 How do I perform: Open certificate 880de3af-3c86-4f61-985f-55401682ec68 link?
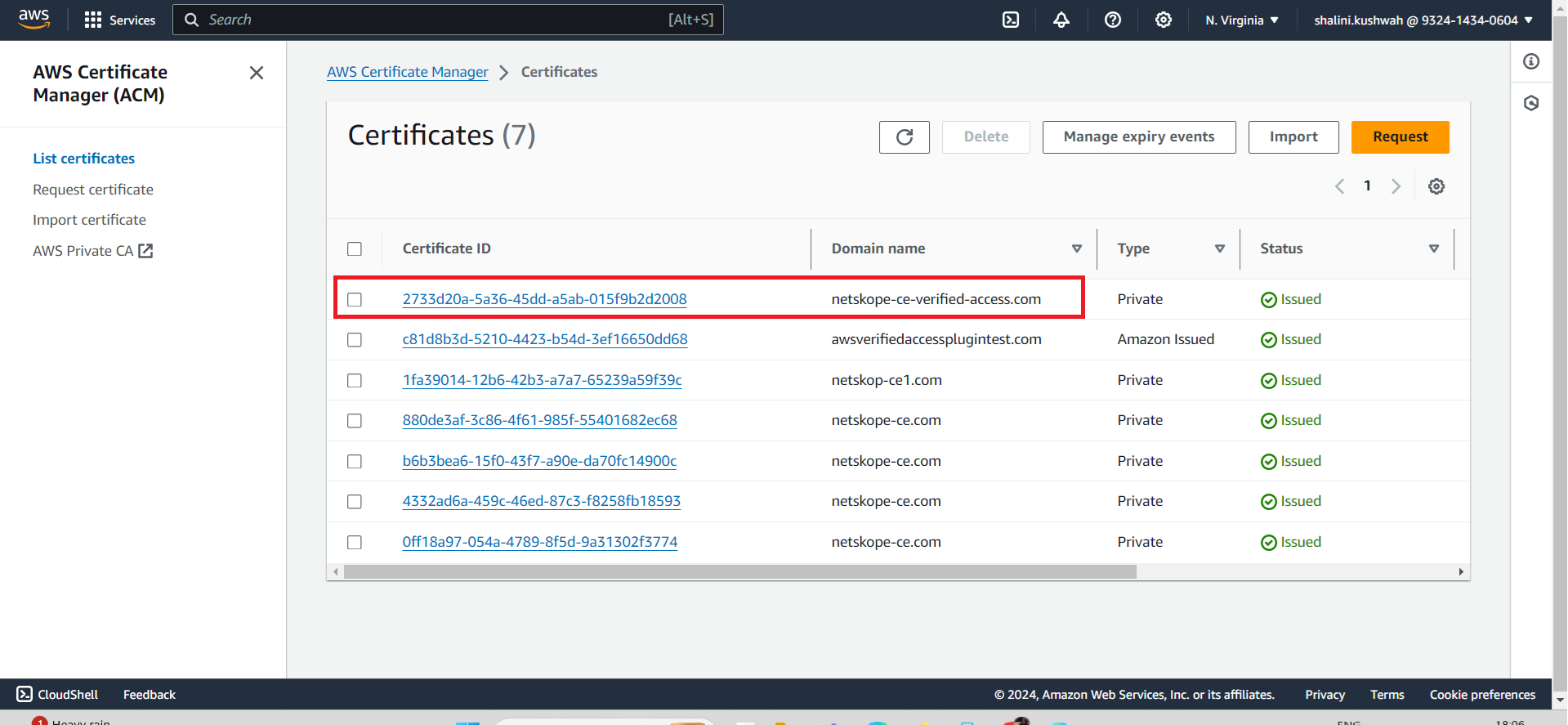pyautogui.click(x=539, y=420)
